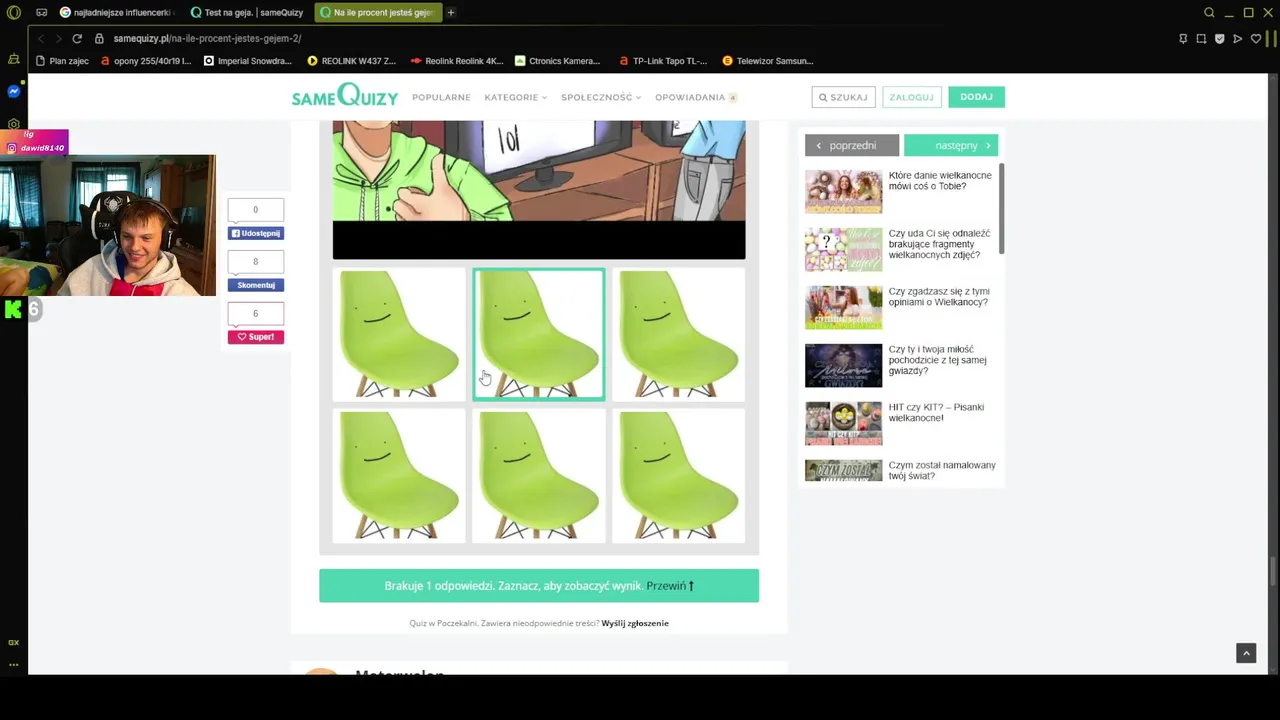Image resolution: width=1280 pixels, height=720 pixels.
Task: Click the Super! heart button
Action: (x=256, y=337)
